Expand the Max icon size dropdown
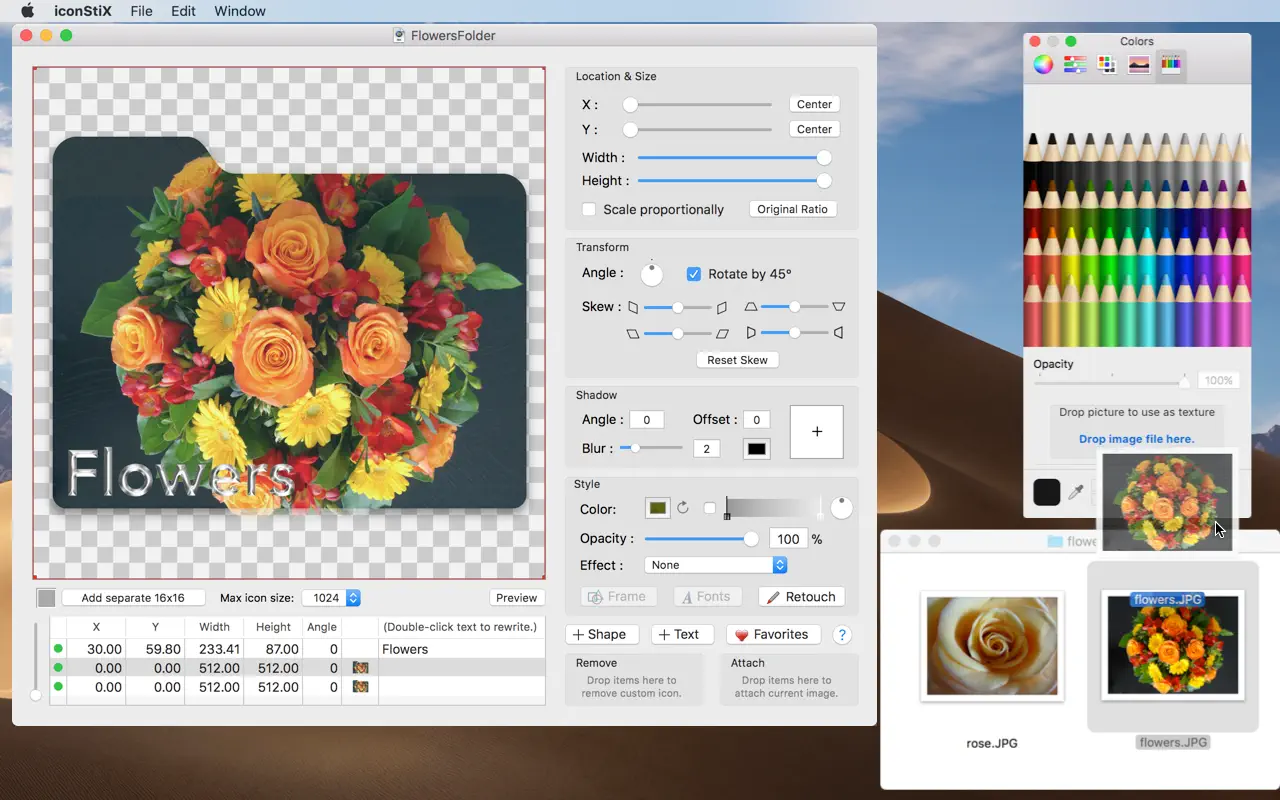The height and width of the screenshot is (800, 1280). click(x=331, y=598)
